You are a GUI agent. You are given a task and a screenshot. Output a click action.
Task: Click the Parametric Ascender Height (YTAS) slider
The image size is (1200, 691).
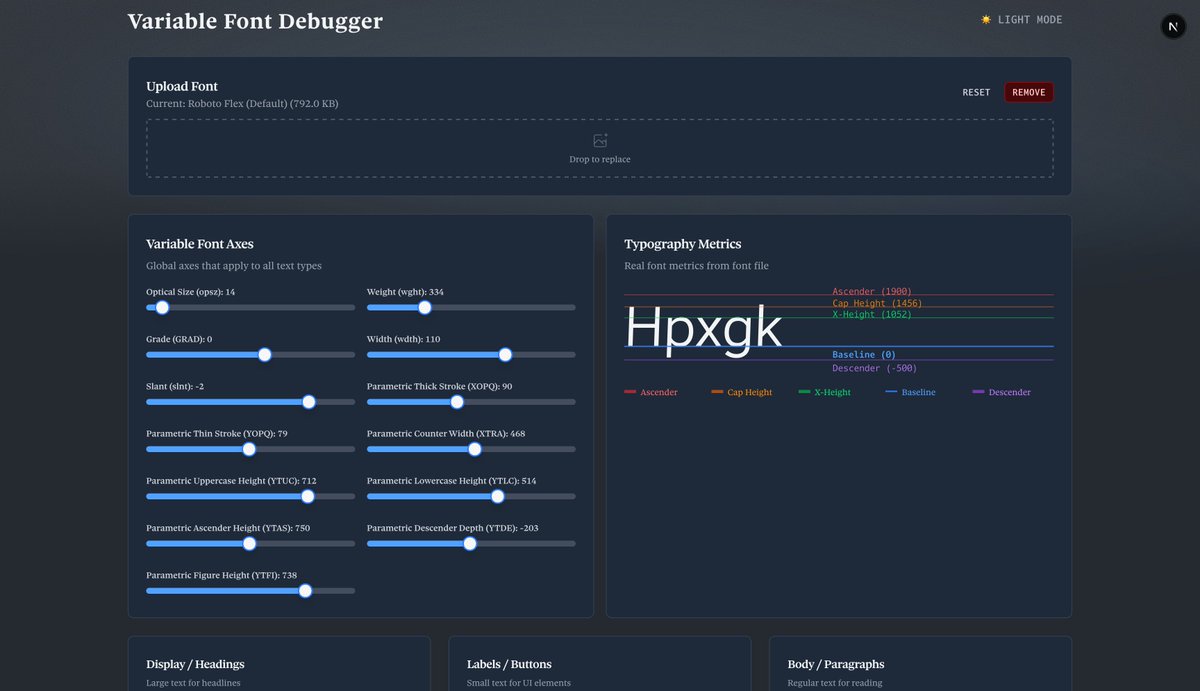[x=250, y=544]
